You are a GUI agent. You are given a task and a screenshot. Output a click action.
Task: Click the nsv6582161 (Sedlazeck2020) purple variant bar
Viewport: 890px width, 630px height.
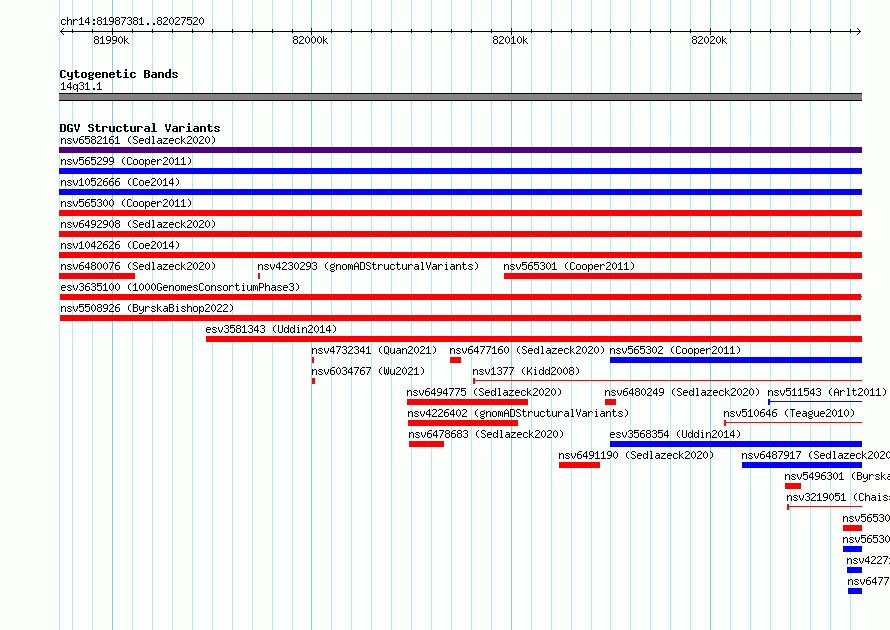tap(460, 150)
